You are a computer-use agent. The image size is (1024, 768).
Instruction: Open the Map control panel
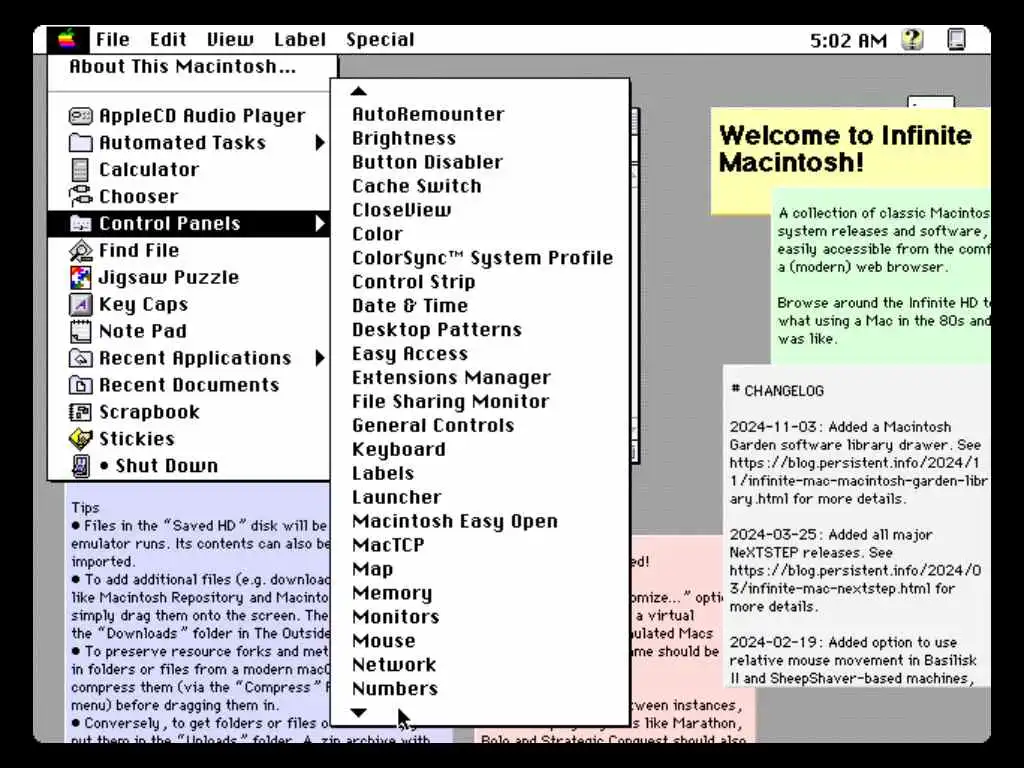click(372, 569)
